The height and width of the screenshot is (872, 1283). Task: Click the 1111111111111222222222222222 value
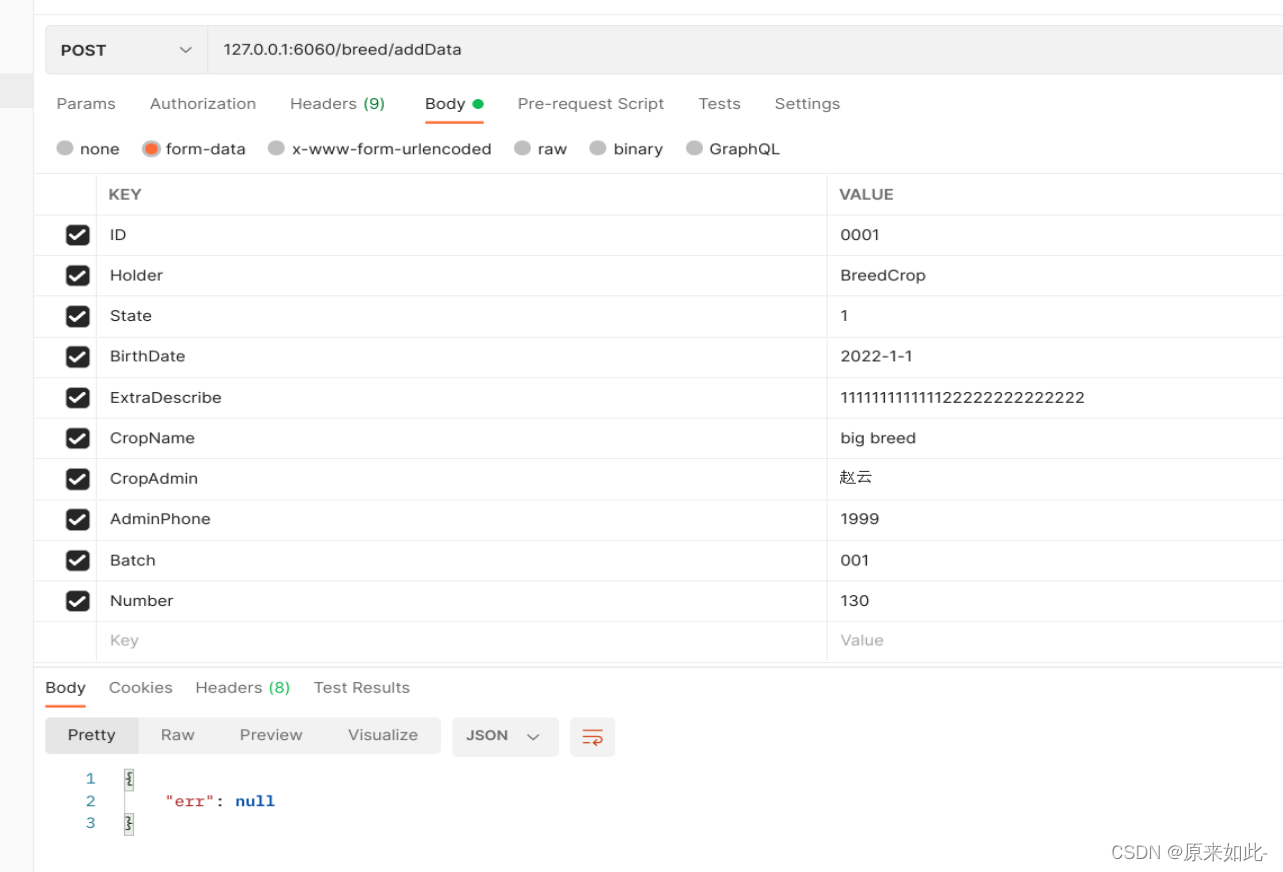click(962, 397)
